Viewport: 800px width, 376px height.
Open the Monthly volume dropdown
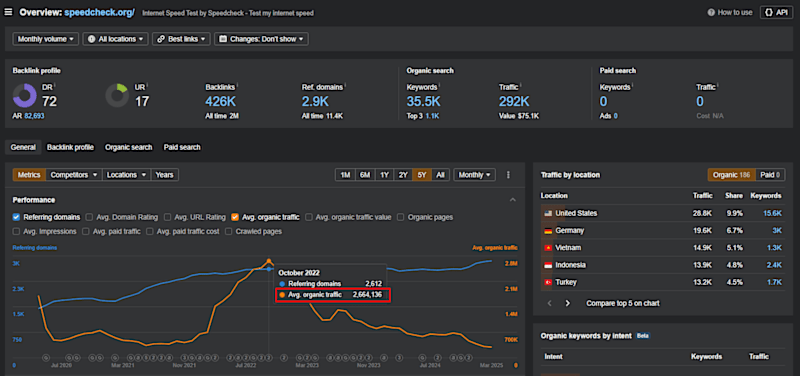point(45,39)
